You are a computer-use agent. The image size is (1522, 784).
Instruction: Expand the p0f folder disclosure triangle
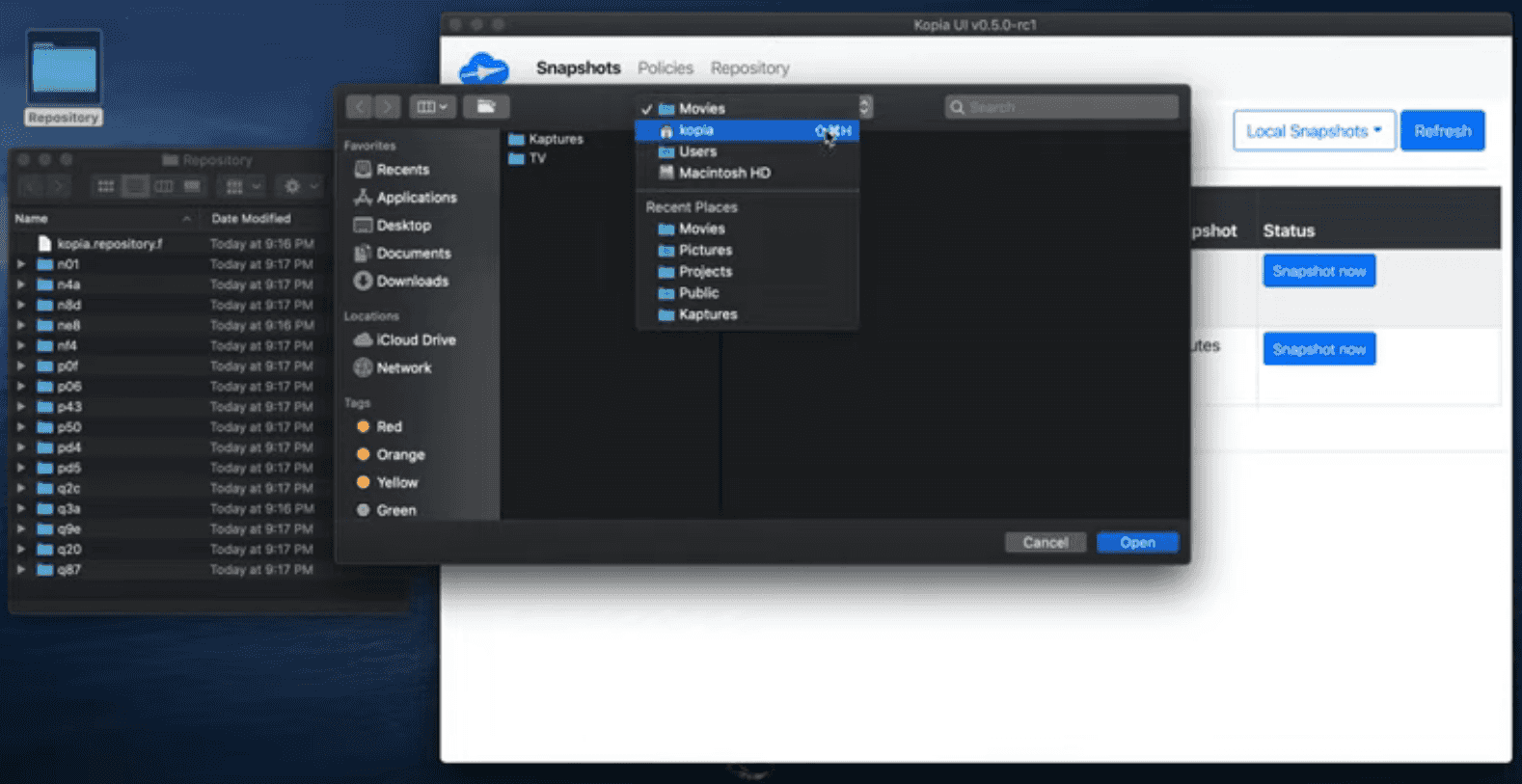click(x=21, y=366)
